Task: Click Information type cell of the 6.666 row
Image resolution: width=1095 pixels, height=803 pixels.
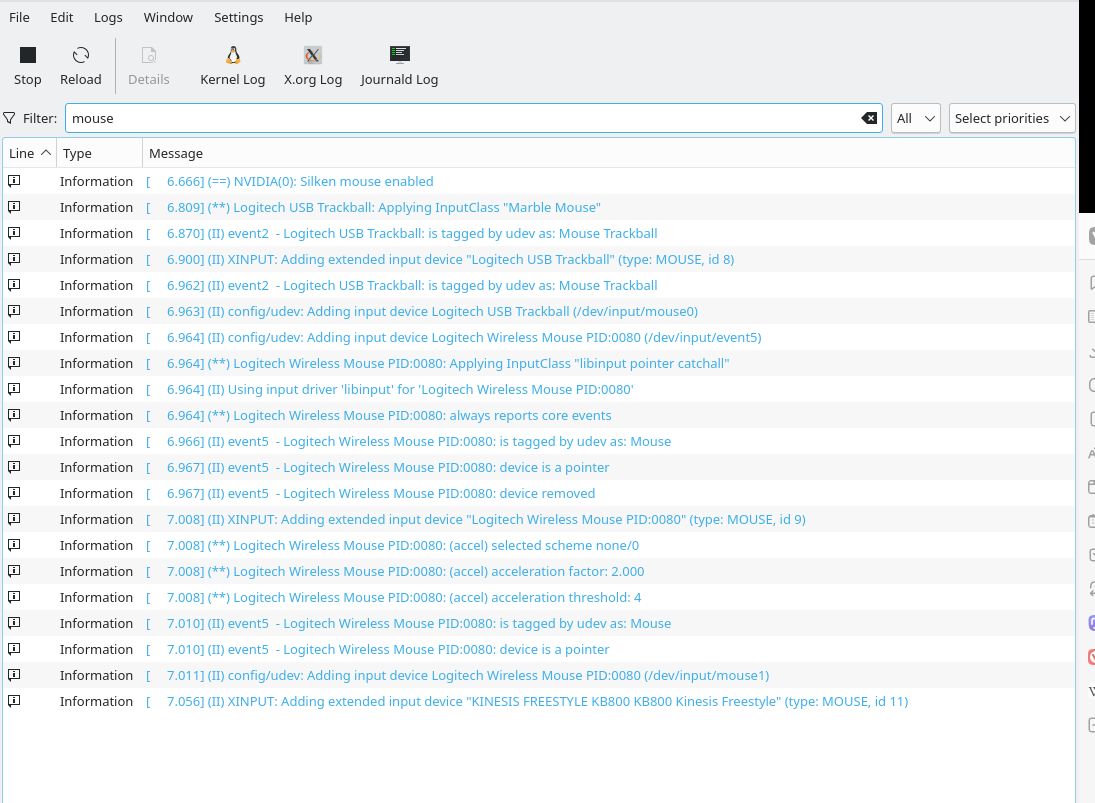Action: pos(96,182)
